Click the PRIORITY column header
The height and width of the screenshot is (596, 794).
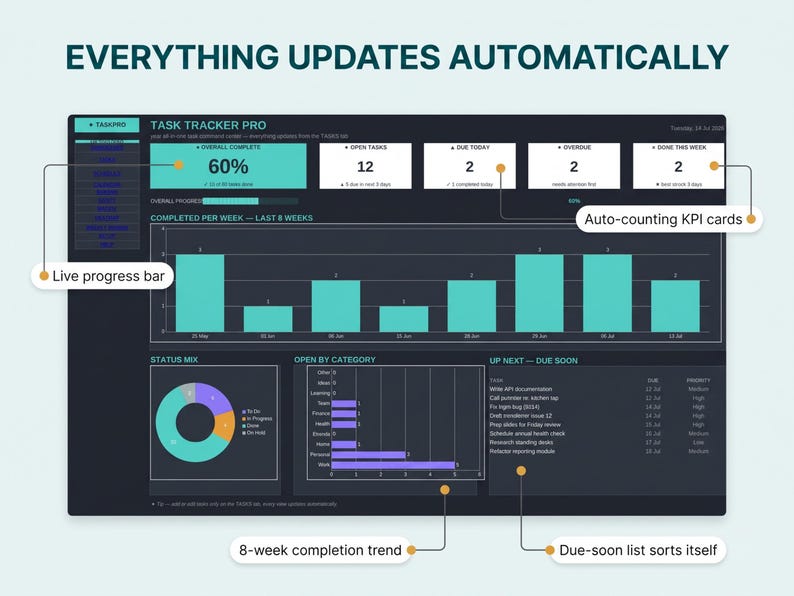(698, 380)
